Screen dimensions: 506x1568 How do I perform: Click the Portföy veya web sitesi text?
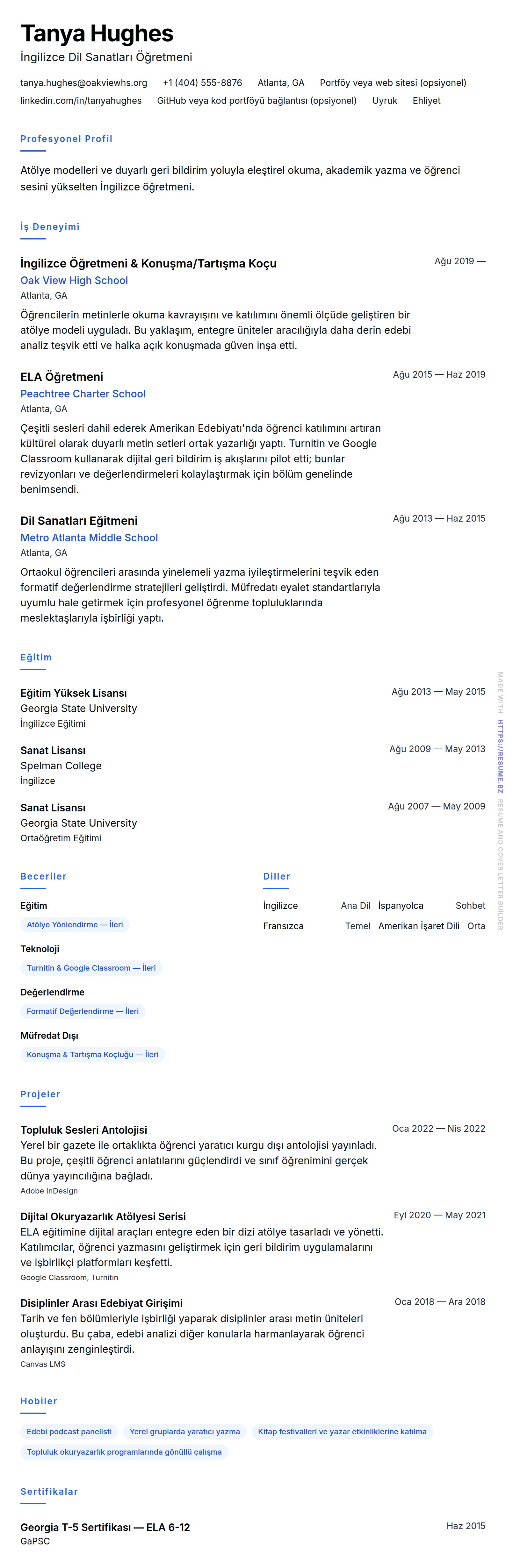393,83
